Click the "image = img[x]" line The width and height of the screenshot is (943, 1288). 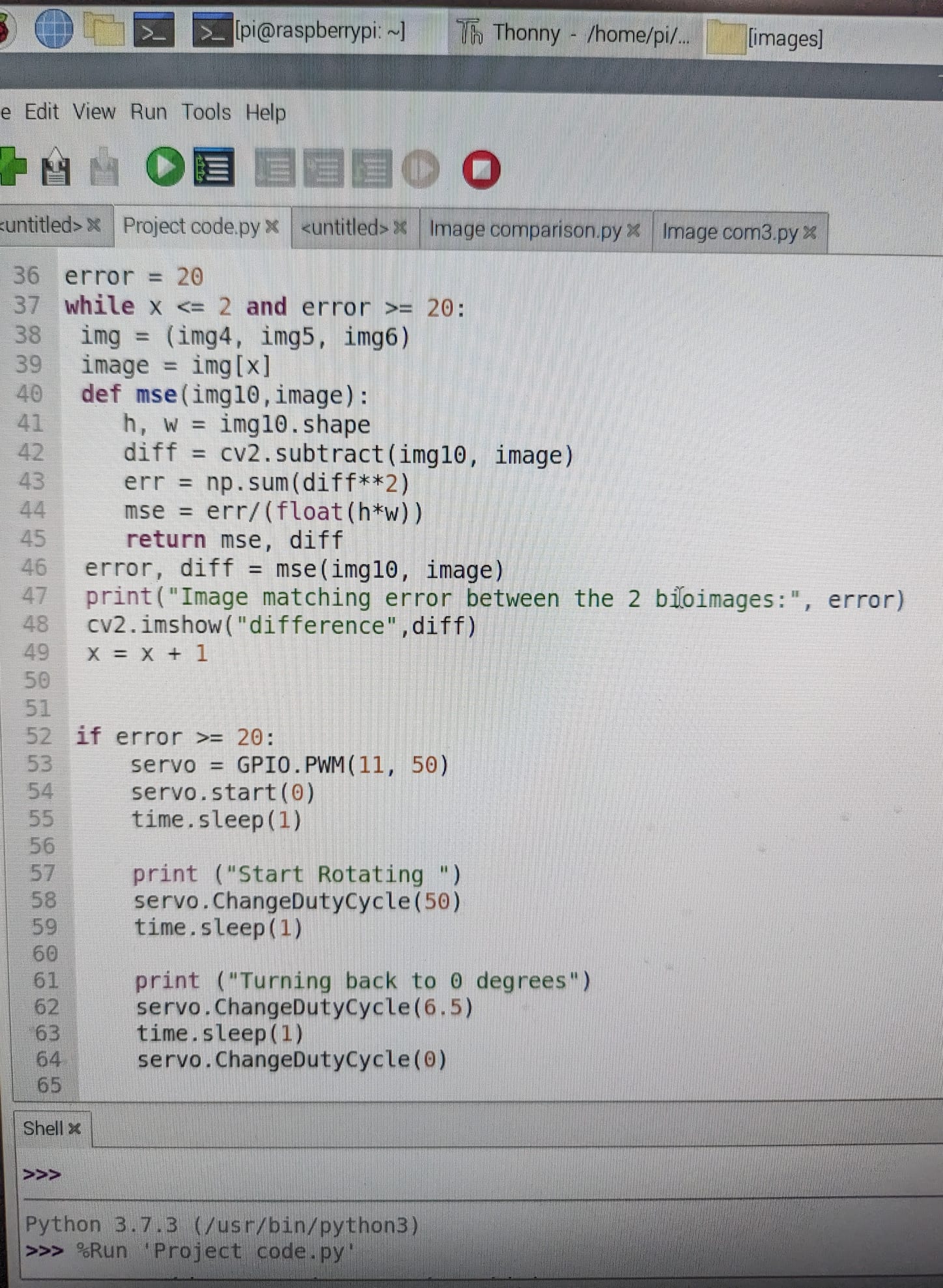[175, 365]
